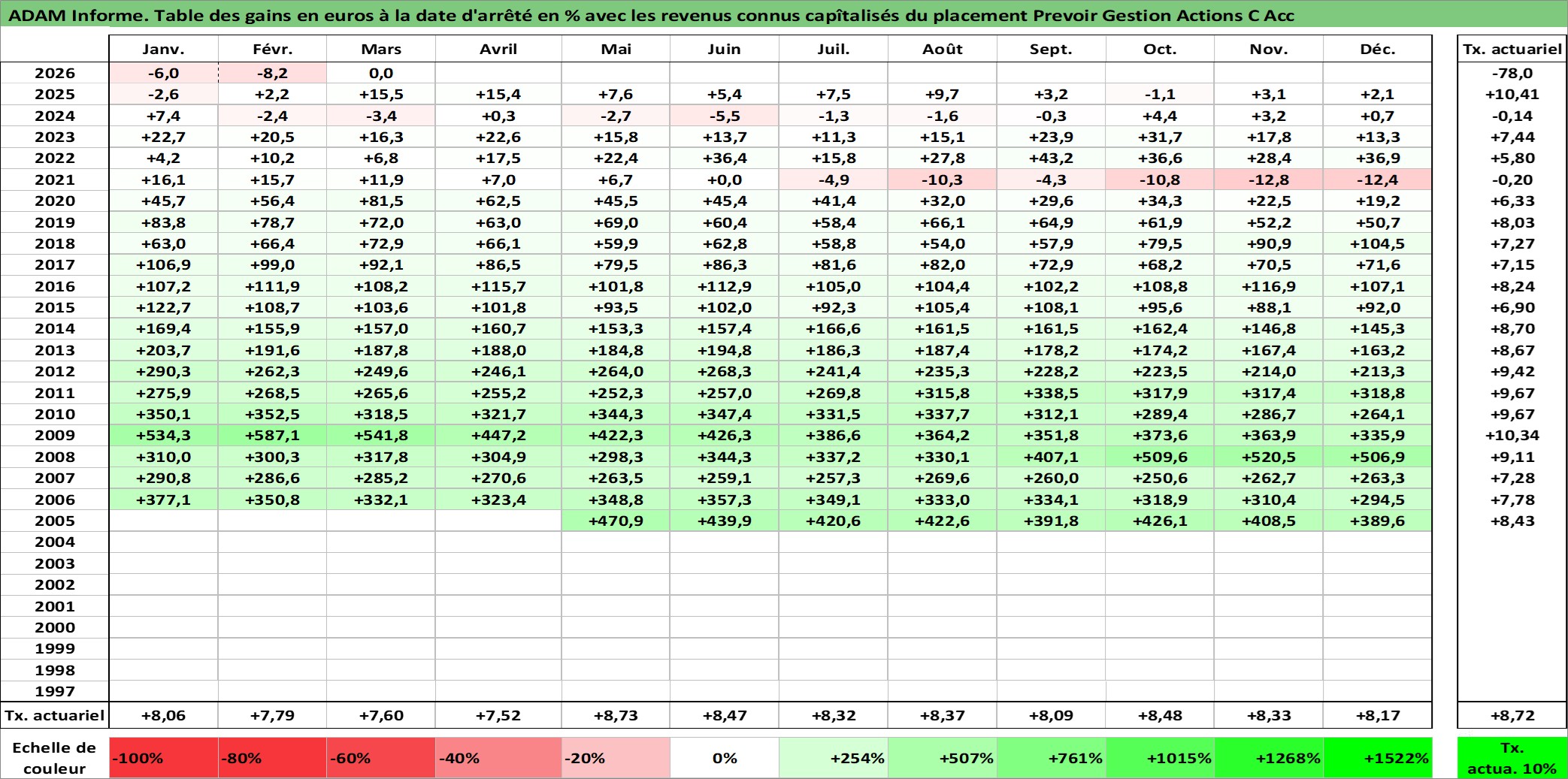Click the 'Nov.' column header
Viewport: 1568px width, 779px height.
pos(1269,49)
